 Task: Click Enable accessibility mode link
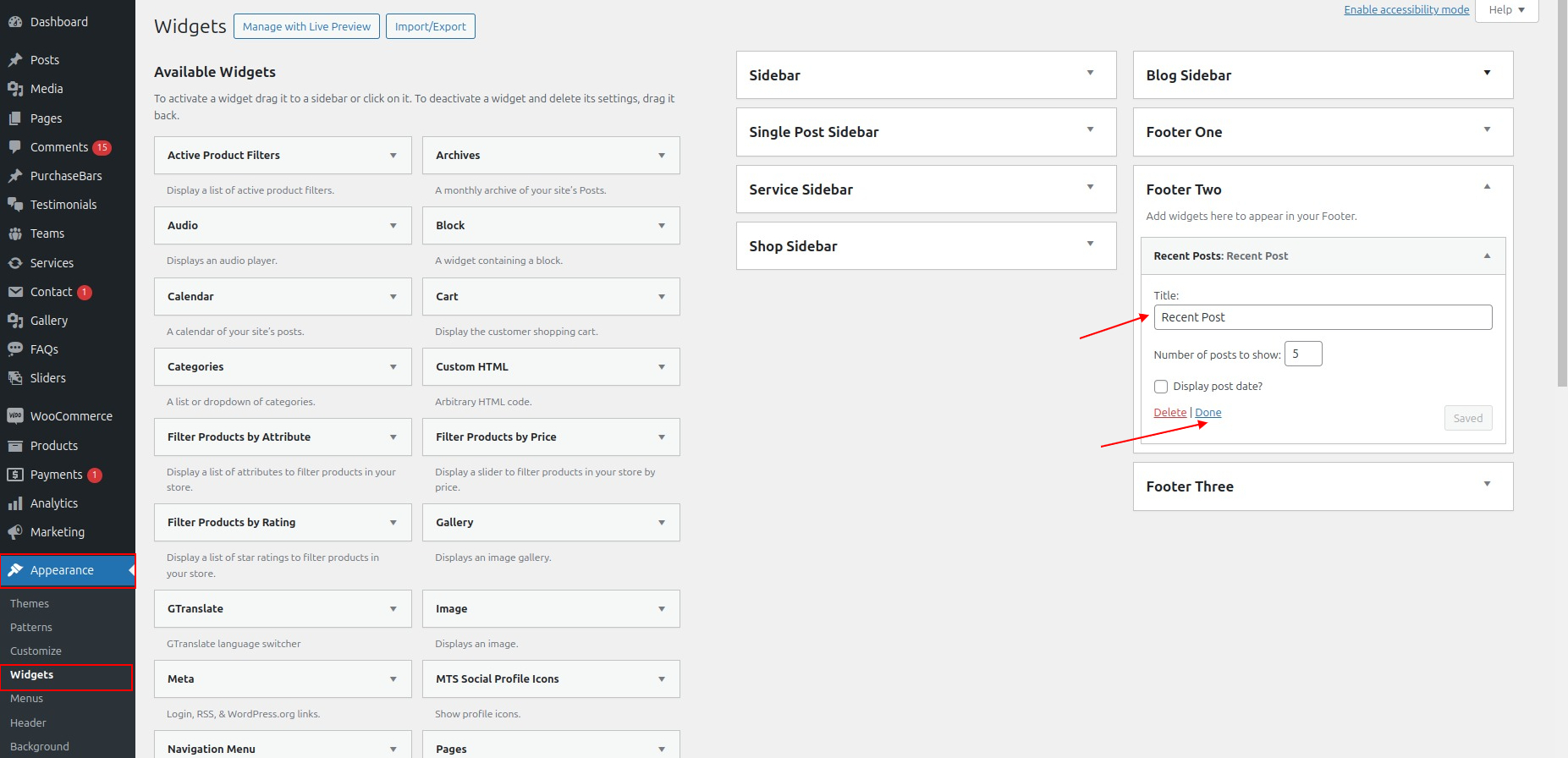(1406, 9)
